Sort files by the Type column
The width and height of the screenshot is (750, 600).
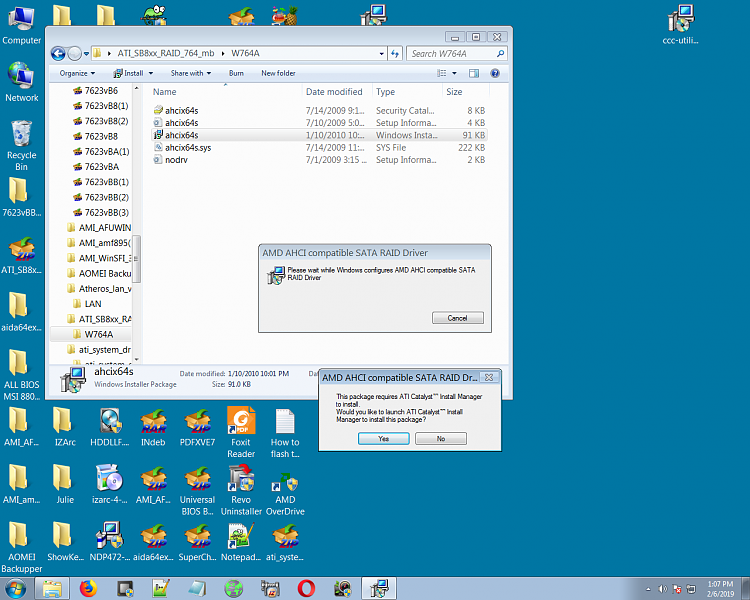click(407, 92)
